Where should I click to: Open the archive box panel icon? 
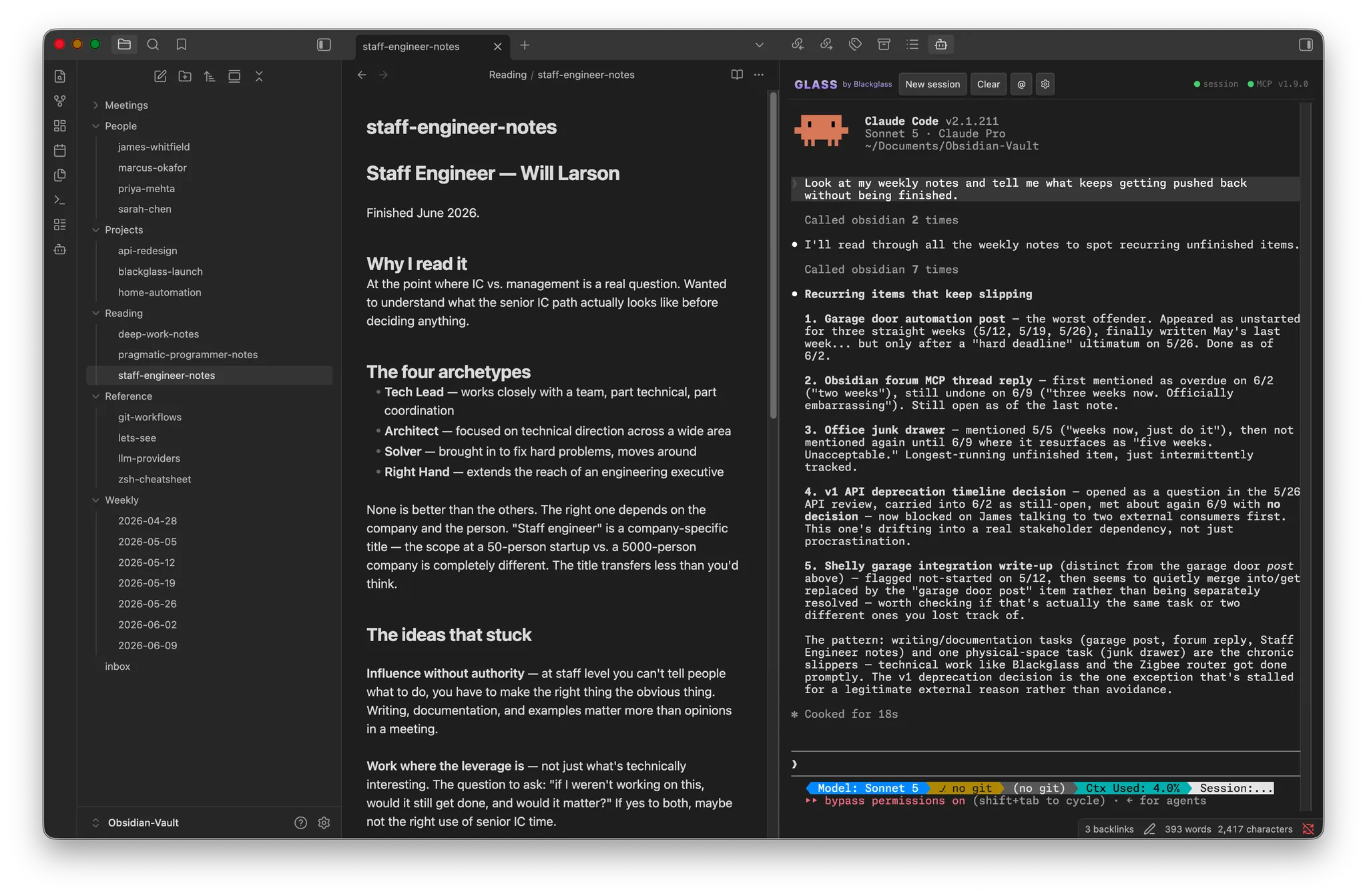[x=884, y=45]
